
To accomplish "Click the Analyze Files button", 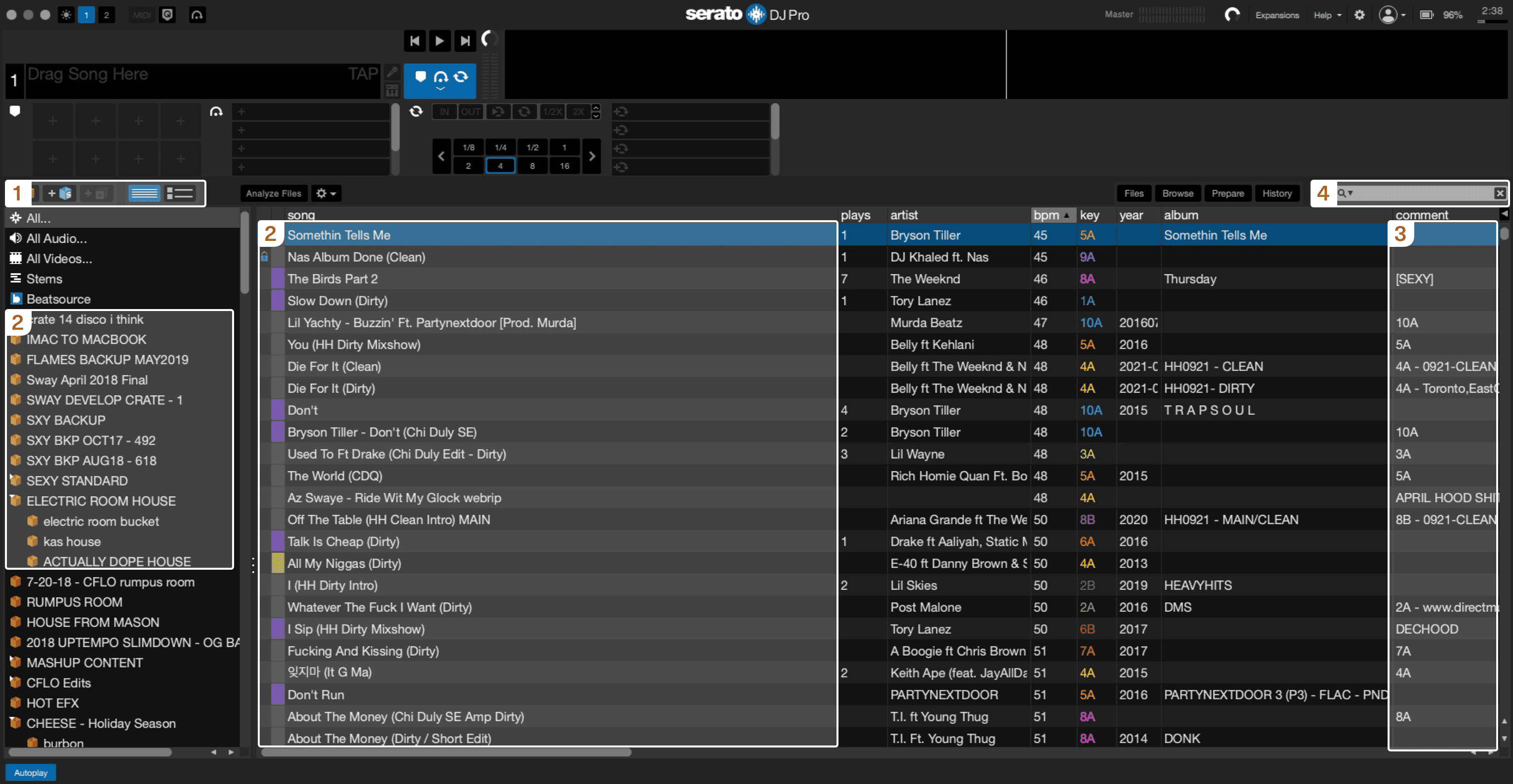I will pos(273,194).
